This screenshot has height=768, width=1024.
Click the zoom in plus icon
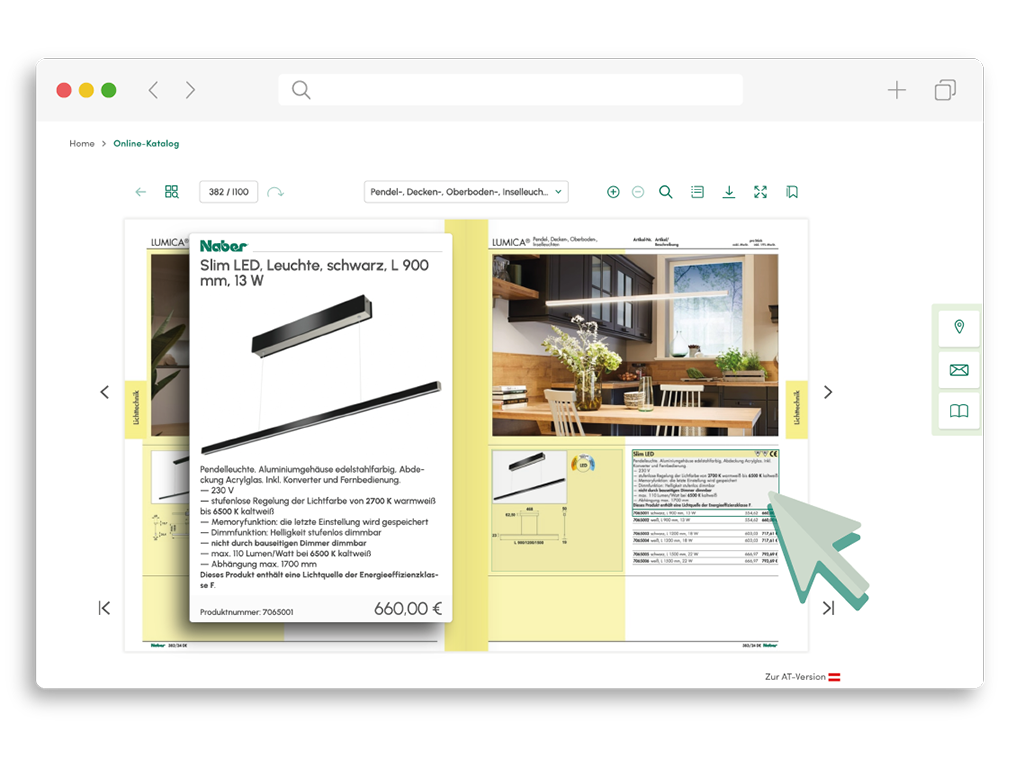613,192
